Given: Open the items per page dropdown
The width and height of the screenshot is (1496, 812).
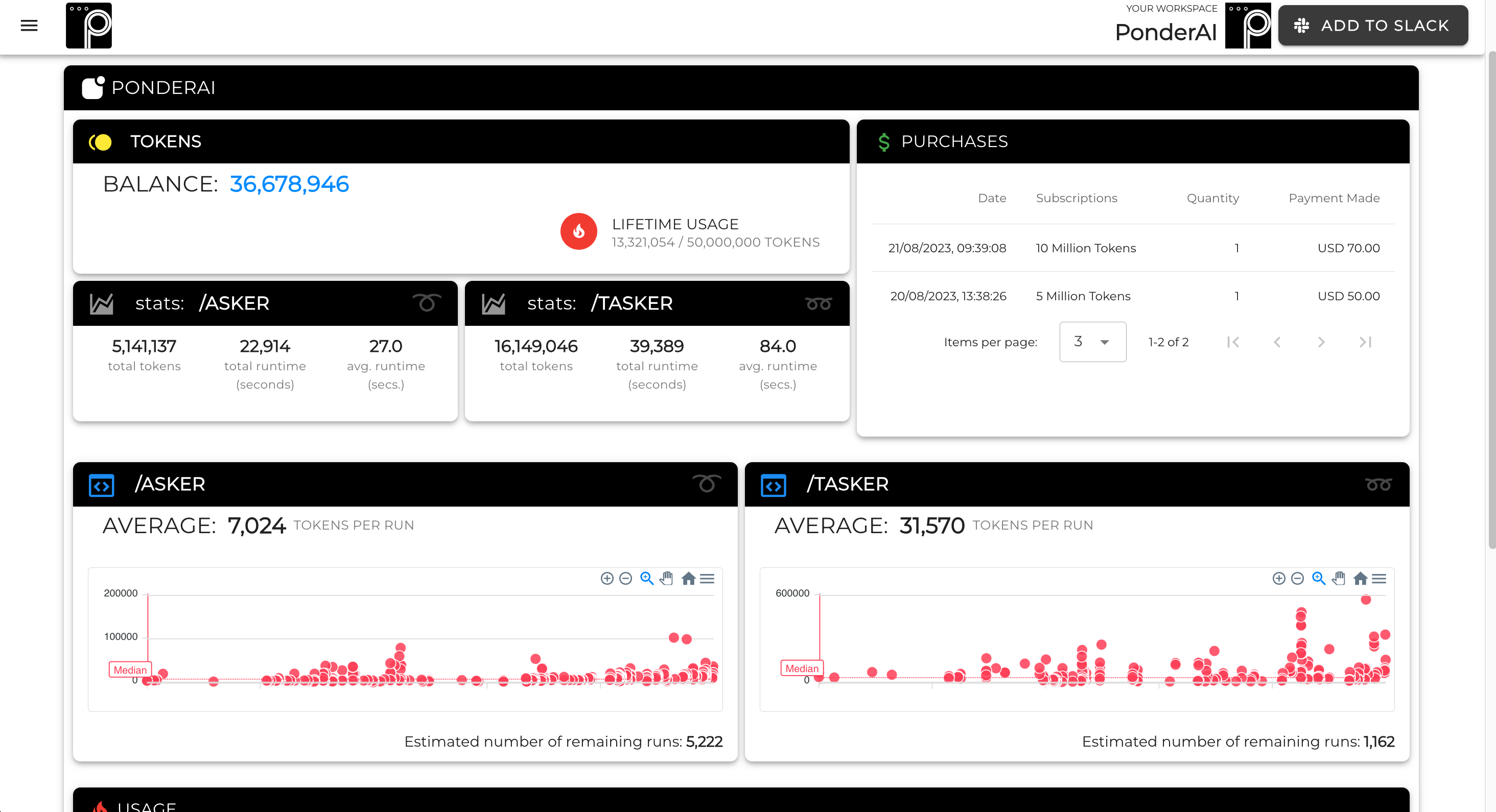Looking at the screenshot, I should pos(1092,342).
